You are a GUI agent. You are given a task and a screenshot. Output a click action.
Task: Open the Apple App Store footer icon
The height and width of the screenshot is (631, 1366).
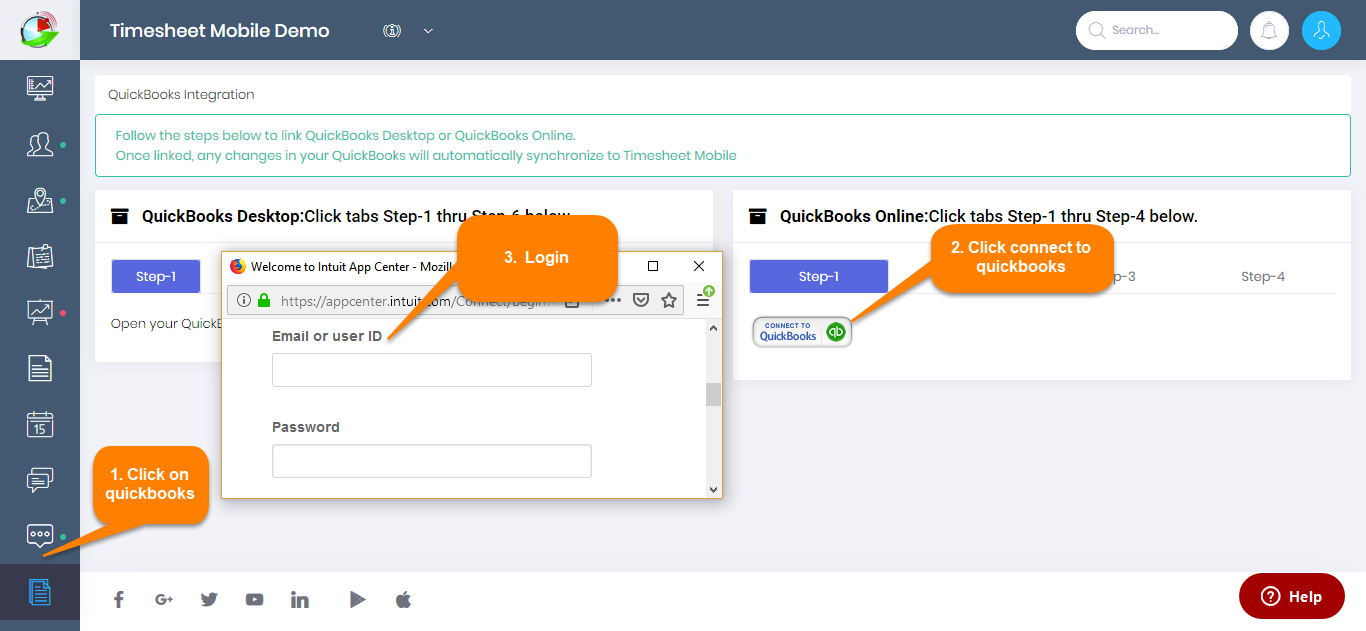click(x=404, y=599)
